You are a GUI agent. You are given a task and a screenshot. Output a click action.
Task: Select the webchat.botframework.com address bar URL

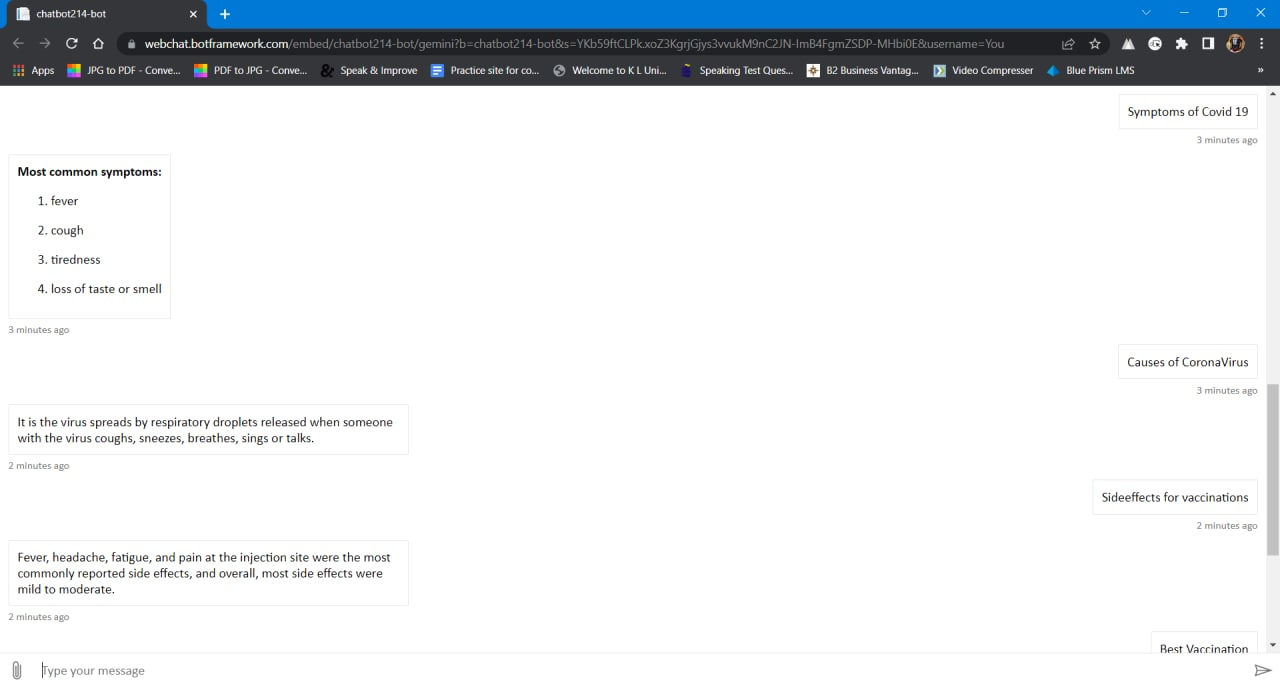click(574, 44)
